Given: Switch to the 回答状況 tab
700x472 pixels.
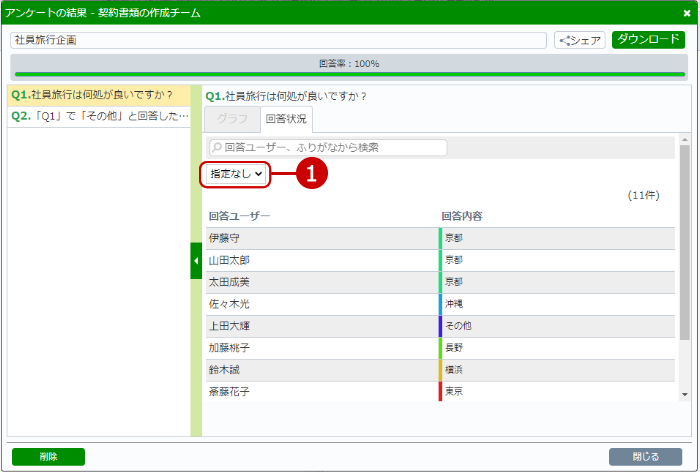Looking at the screenshot, I should pos(286,119).
